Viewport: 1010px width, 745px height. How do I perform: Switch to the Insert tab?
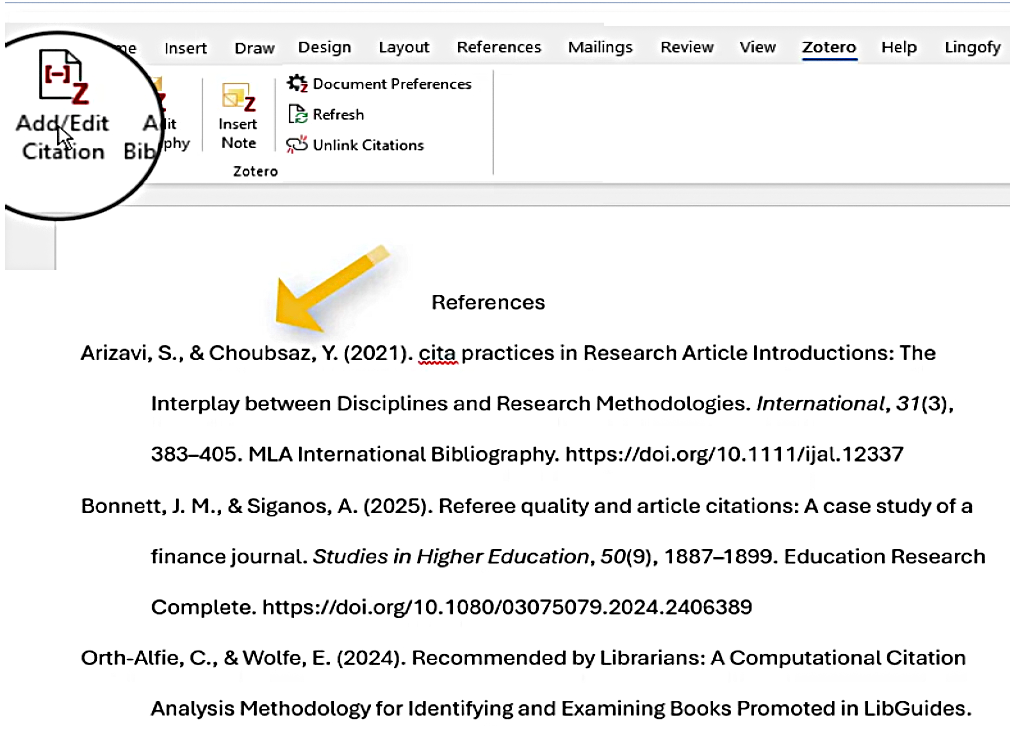pyautogui.click(x=185, y=48)
